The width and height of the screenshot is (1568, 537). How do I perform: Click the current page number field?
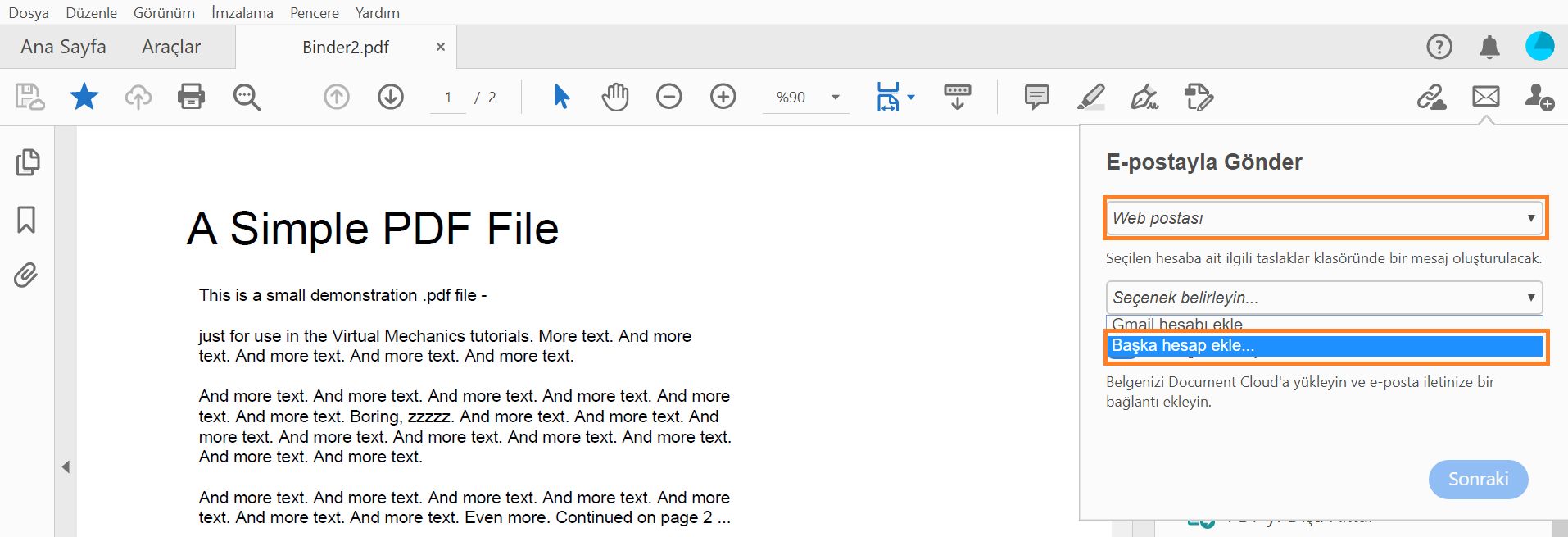pyautogui.click(x=448, y=97)
